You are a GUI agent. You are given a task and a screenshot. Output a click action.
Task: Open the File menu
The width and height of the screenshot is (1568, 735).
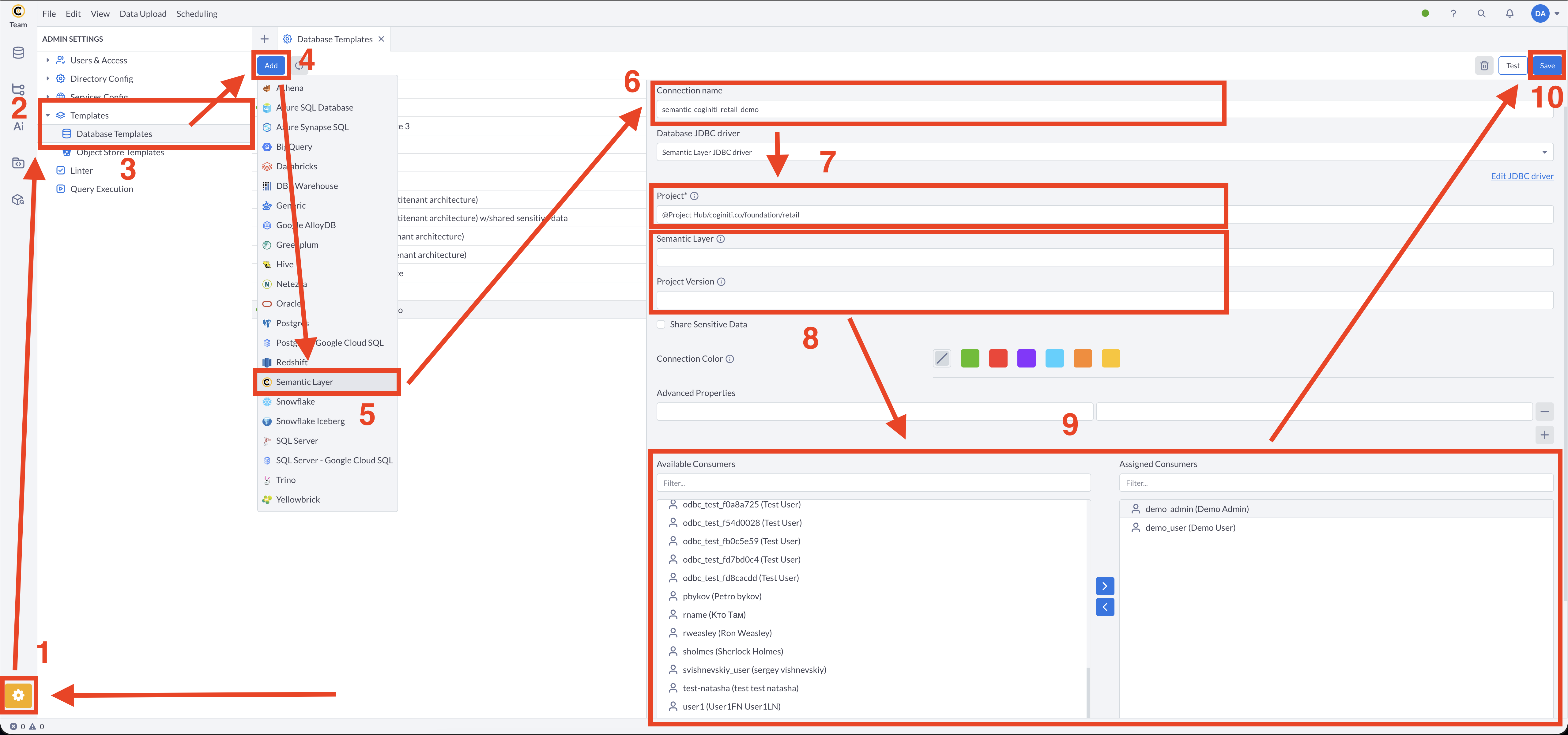pyautogui.click(x=49, y=13)
